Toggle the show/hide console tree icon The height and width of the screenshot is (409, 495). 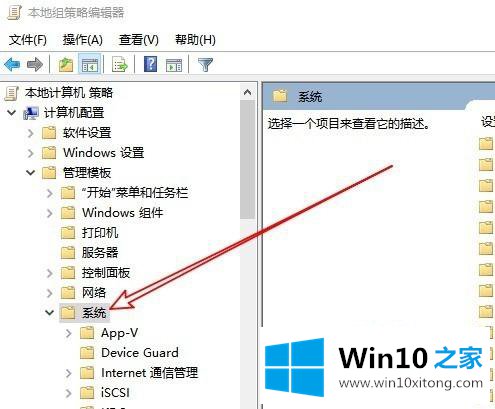click(90, 64)
